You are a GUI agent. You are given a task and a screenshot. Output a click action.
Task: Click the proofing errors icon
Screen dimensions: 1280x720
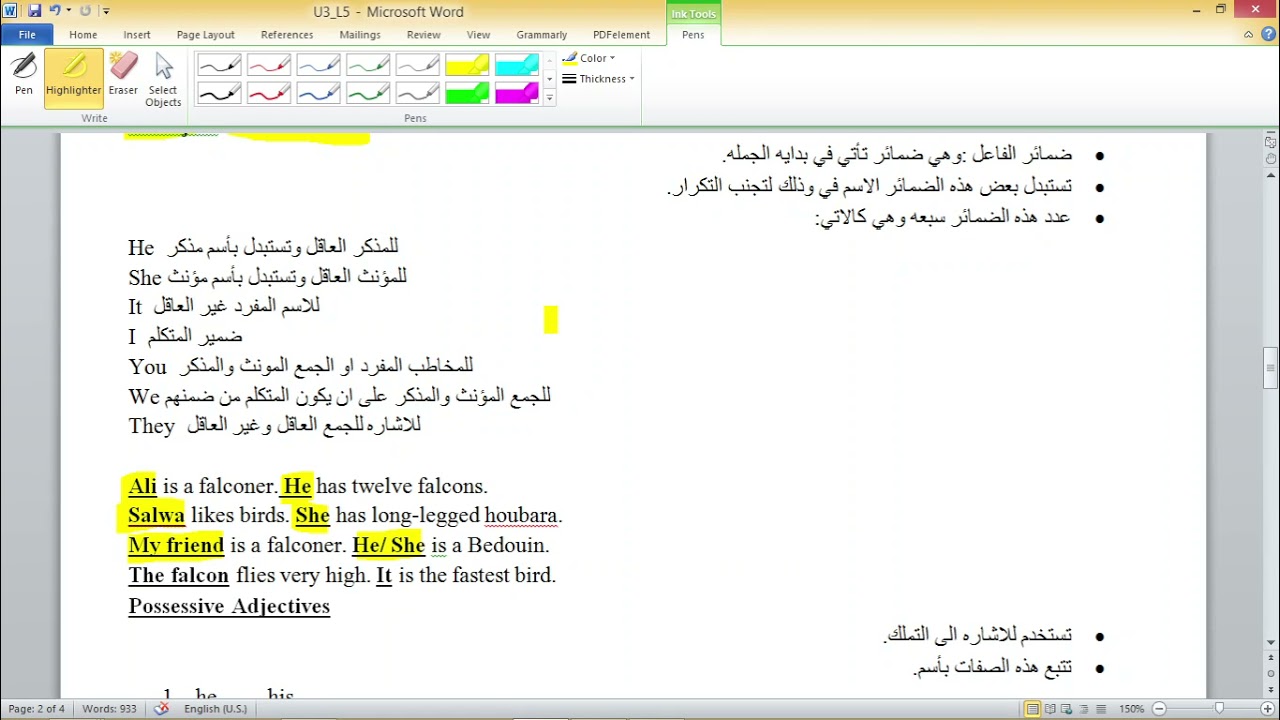point(162,709)
